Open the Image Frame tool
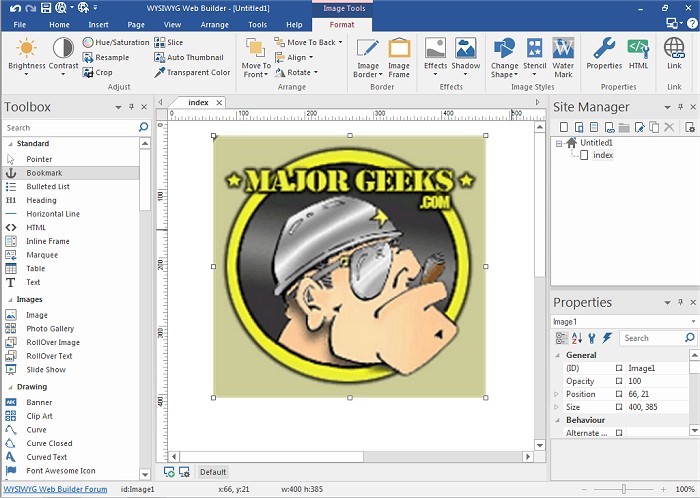The image size is (700, 498). click(x=399, y=57)
